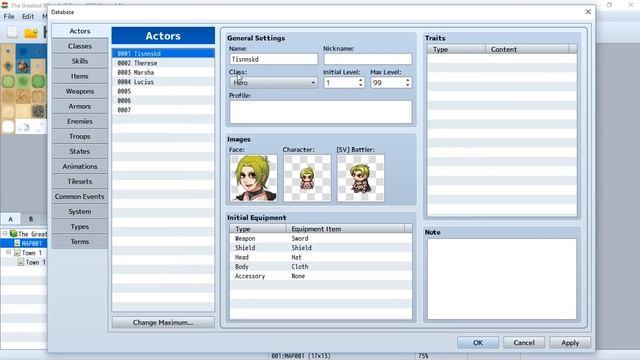
Task: Open the Class dropdown showing Hero
Action: pos(273,83)
